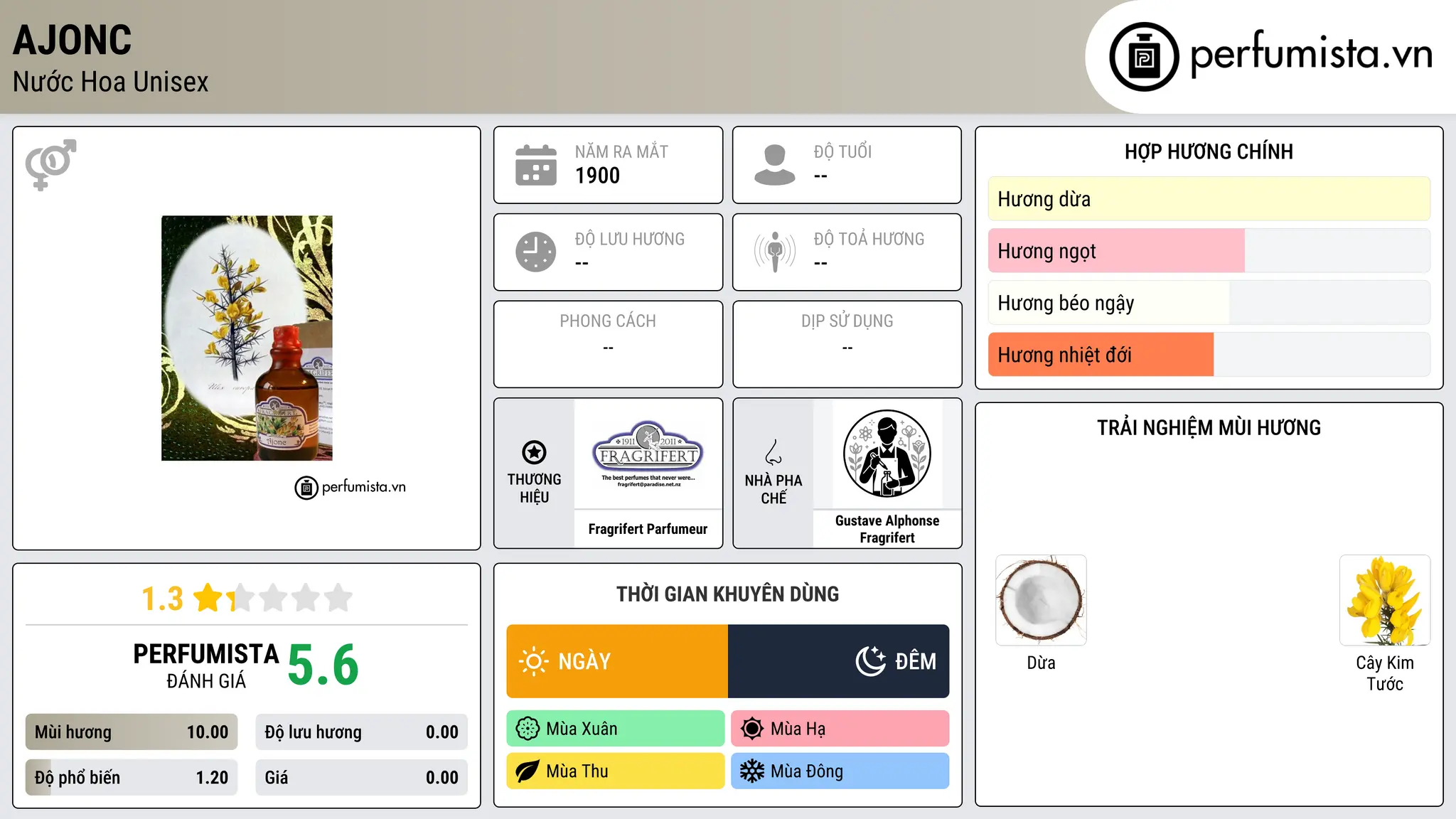The width and height of the screenshot is (1456, 819).
Task: Choose the Mùa Xuân season tag
Action: tap(616, 729)
